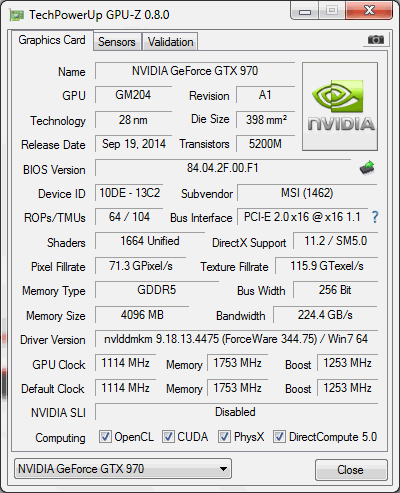This screenshot has width=400, height=493.
Task: Open the GPU selection dropdown
Action: point(123,469)
